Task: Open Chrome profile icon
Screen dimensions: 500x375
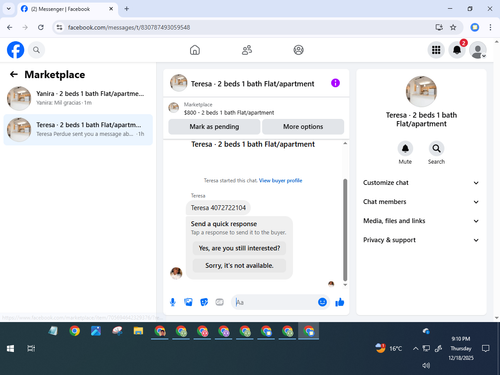Action: (x=475, y=27)
